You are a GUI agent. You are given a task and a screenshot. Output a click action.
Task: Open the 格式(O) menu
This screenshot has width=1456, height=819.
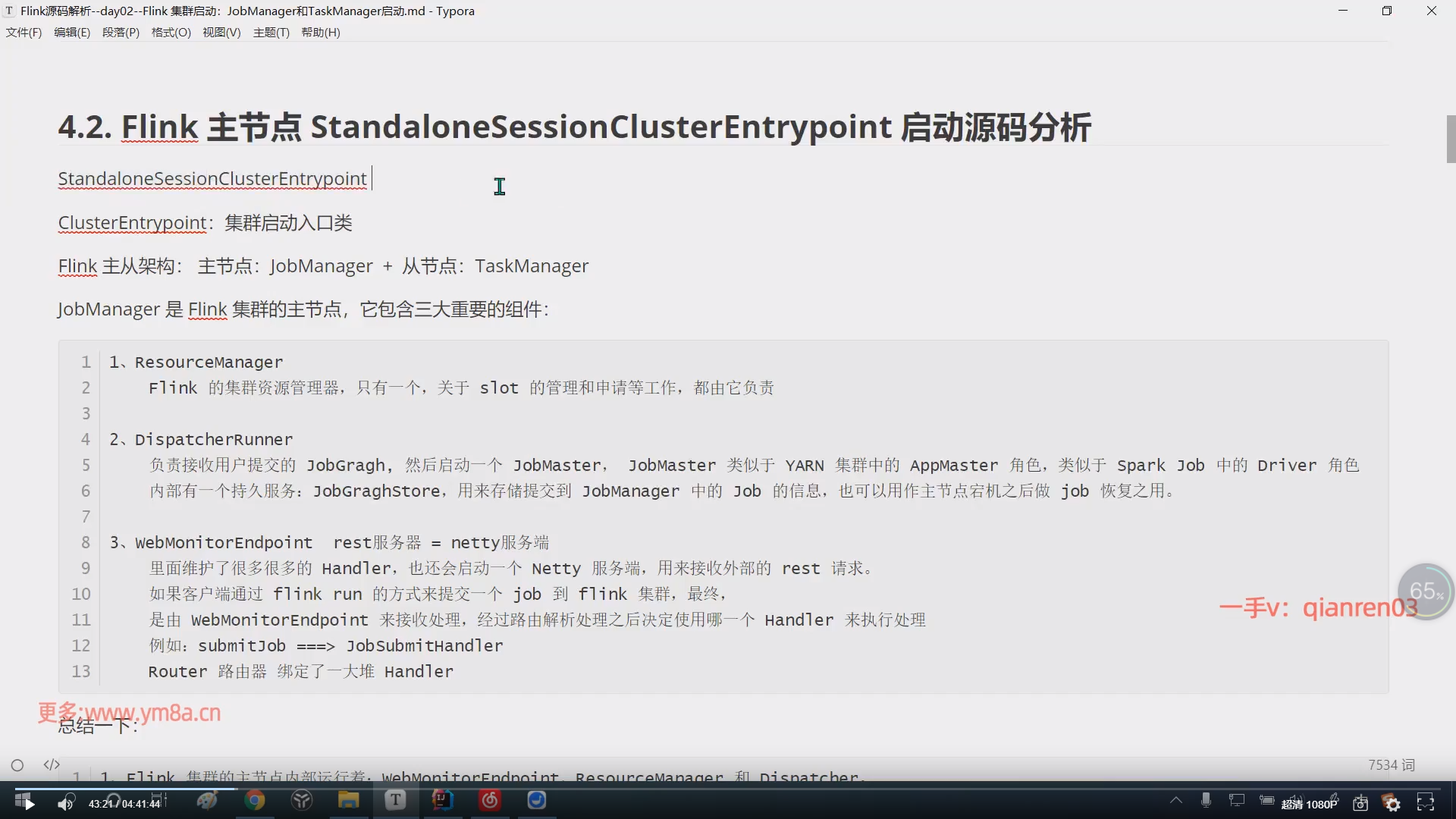click(171, 33)
